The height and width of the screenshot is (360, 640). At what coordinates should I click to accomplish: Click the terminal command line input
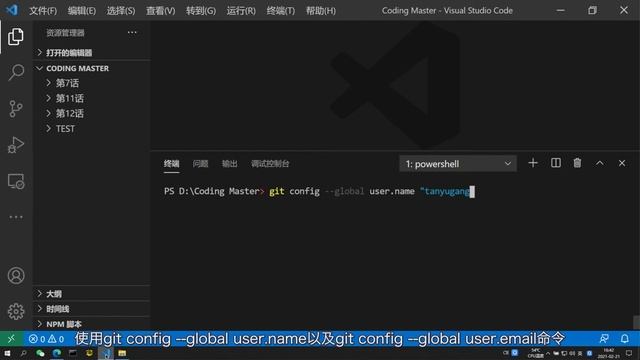tap(319, 191)
